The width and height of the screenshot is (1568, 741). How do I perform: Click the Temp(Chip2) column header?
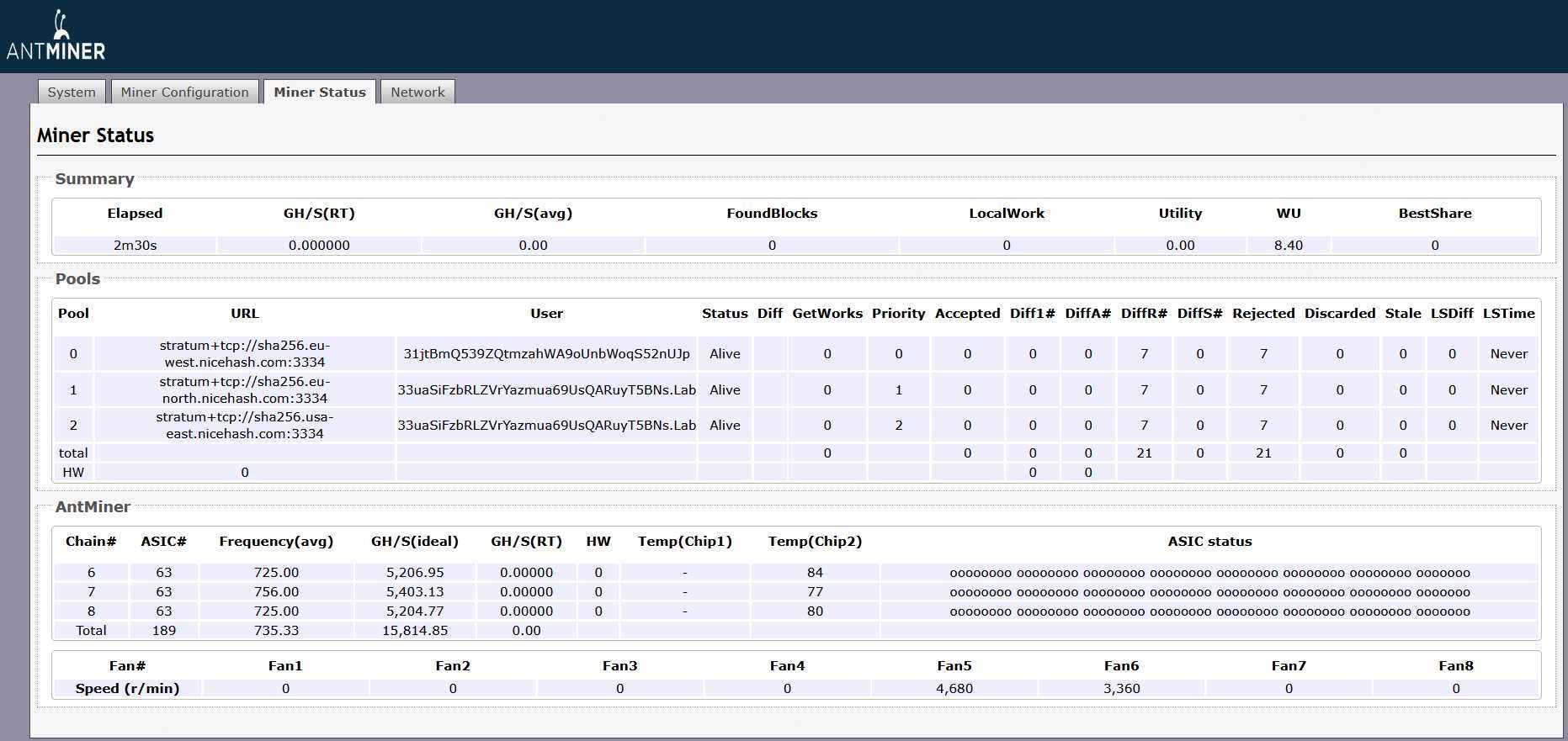[815, 542]
